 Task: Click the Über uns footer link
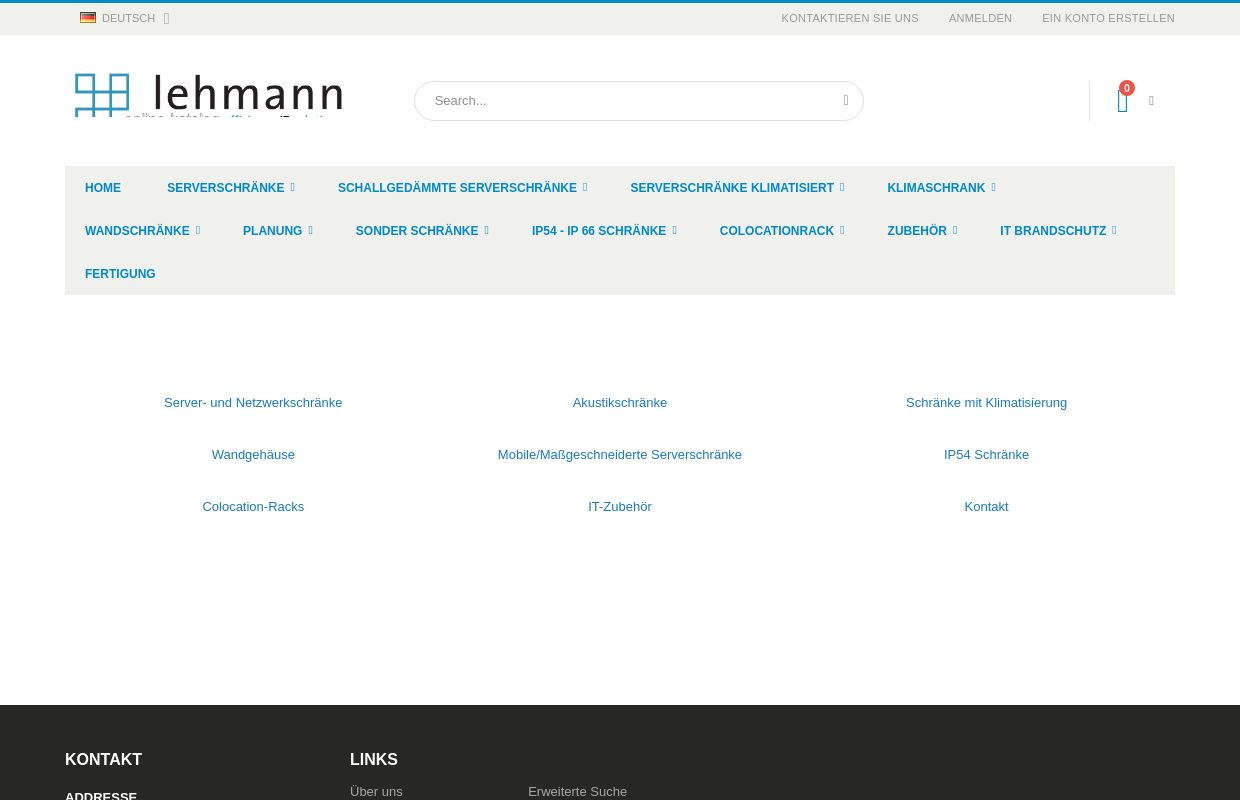[x=376, y=791]
